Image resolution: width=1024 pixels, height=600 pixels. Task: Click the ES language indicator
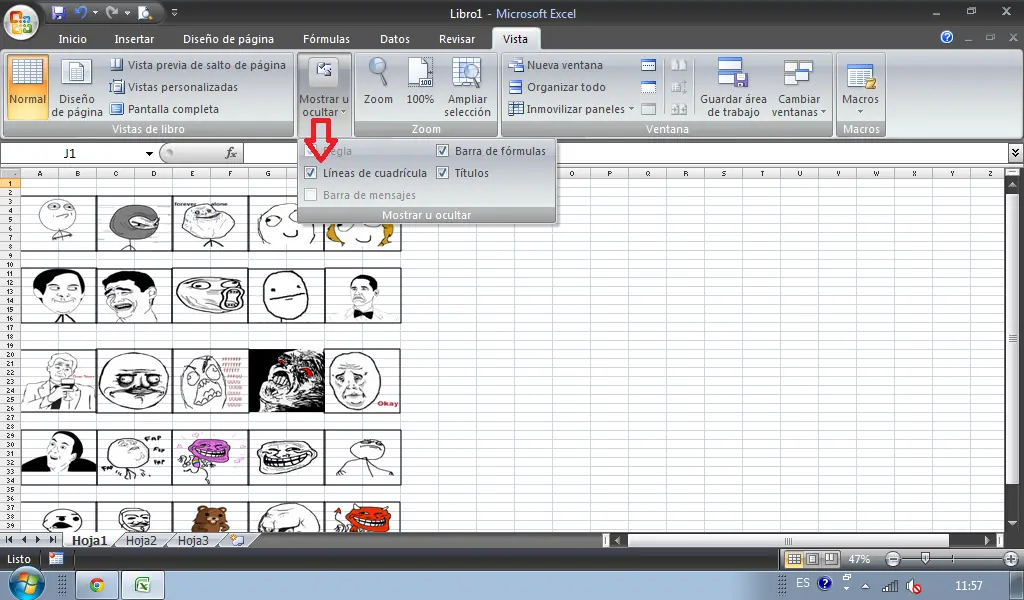[x=803, y=583]
